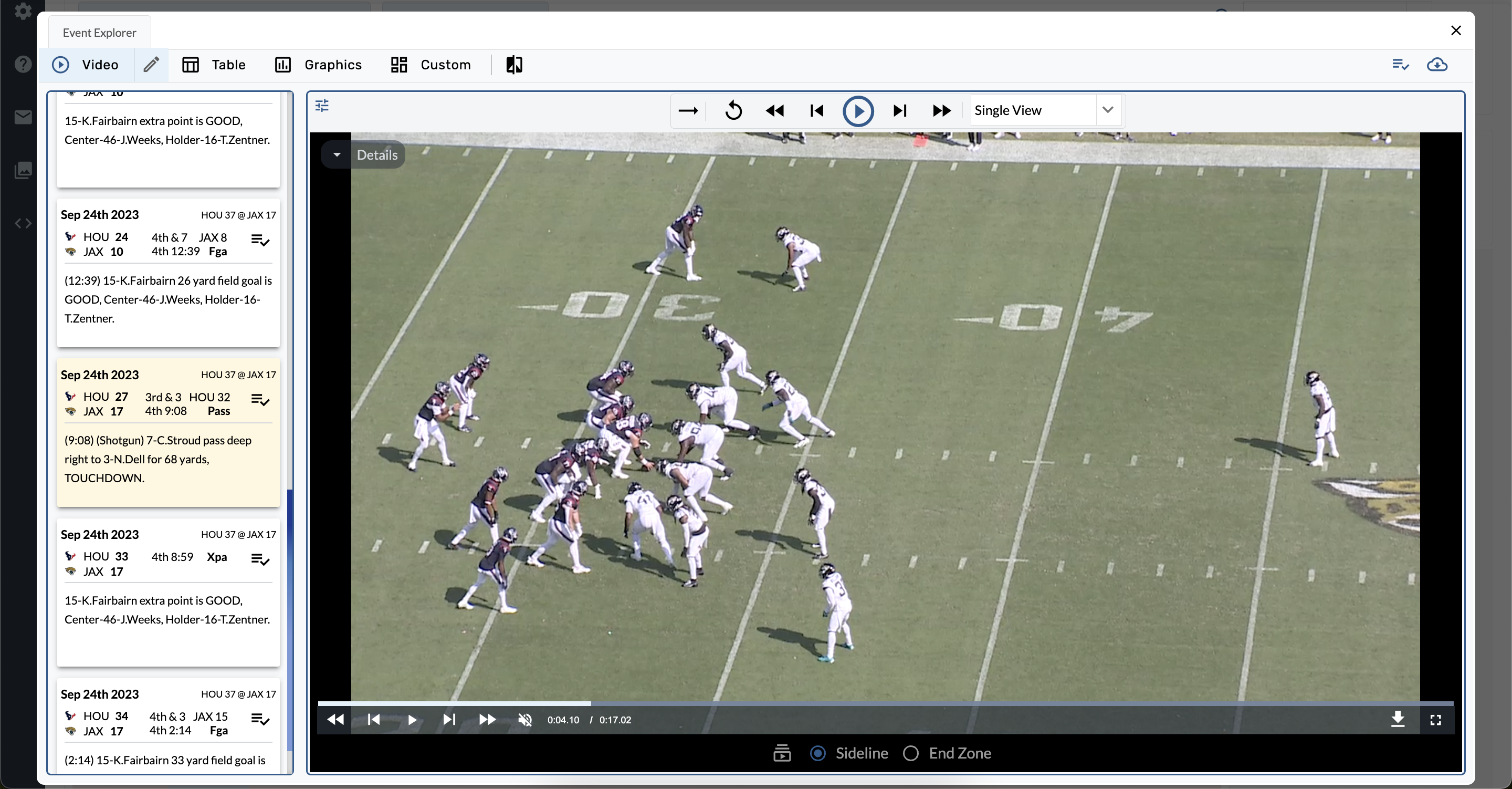Click the replay circular arrow icon
Screen dimensions: 1512x789
tap(733, 110)
